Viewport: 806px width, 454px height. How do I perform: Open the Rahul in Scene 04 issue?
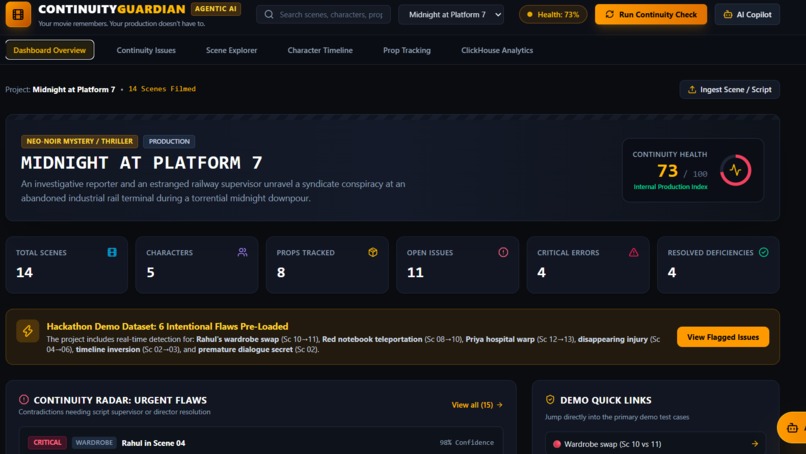(x=153, y=443)
